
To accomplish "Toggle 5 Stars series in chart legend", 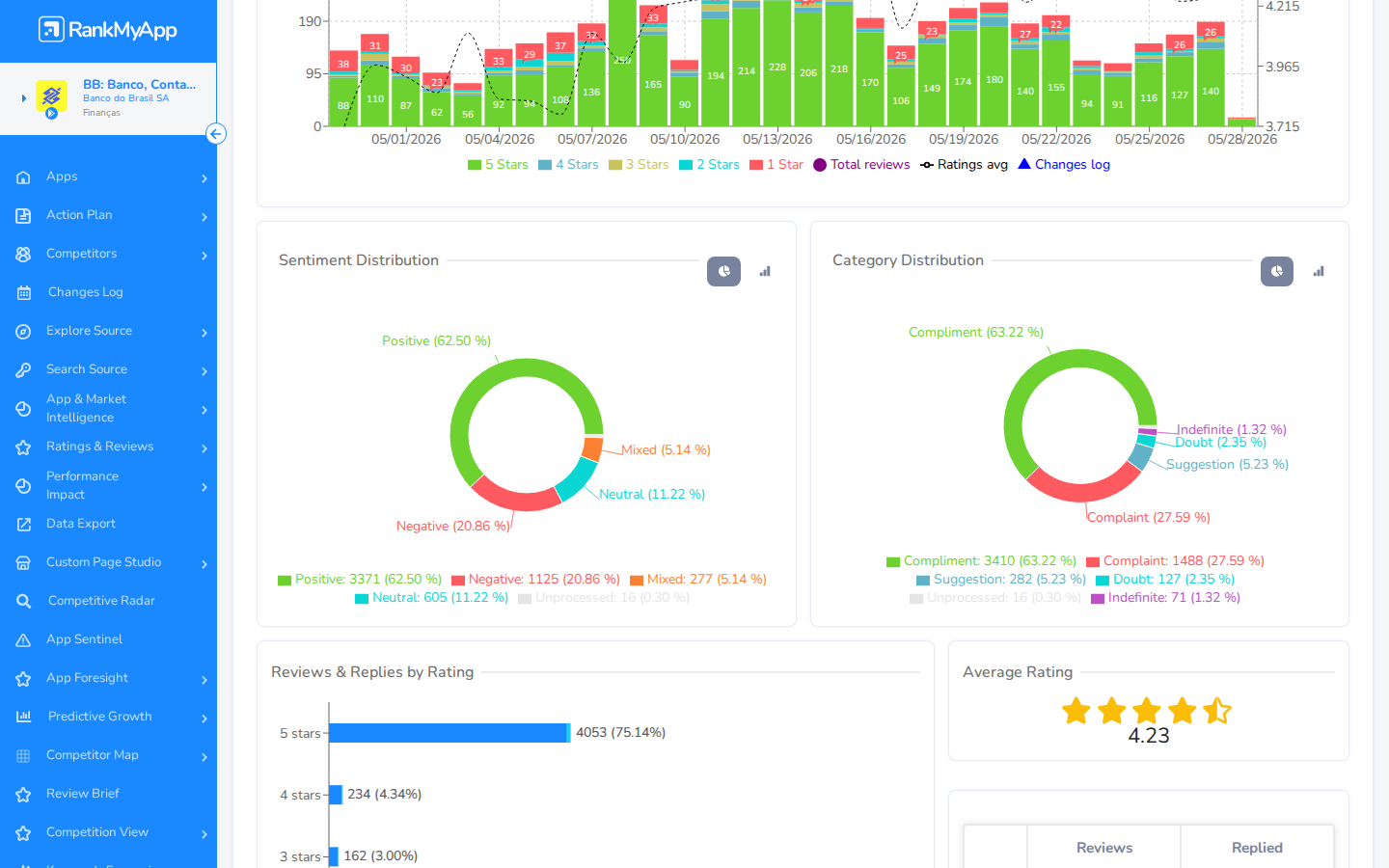I will coord(498,165).
